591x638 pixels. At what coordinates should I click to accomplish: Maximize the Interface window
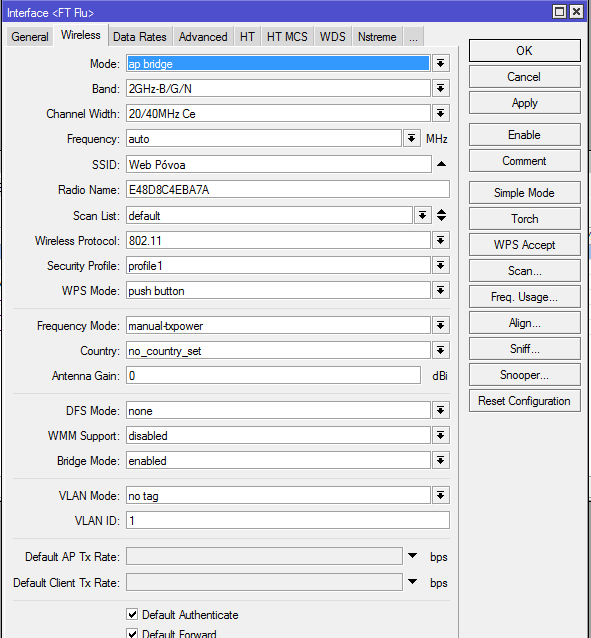(560, 11)
